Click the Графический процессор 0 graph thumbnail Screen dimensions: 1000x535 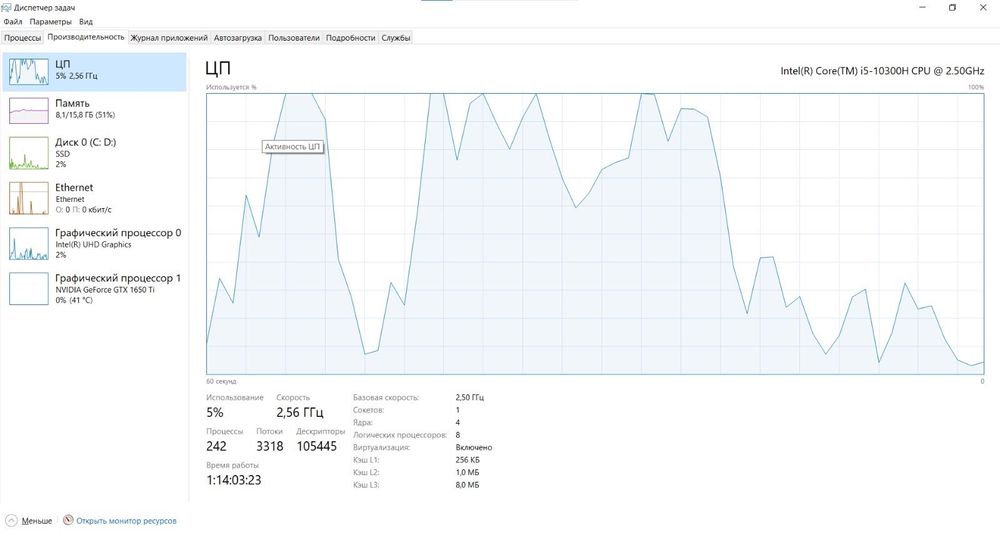(x=29, y=244)
